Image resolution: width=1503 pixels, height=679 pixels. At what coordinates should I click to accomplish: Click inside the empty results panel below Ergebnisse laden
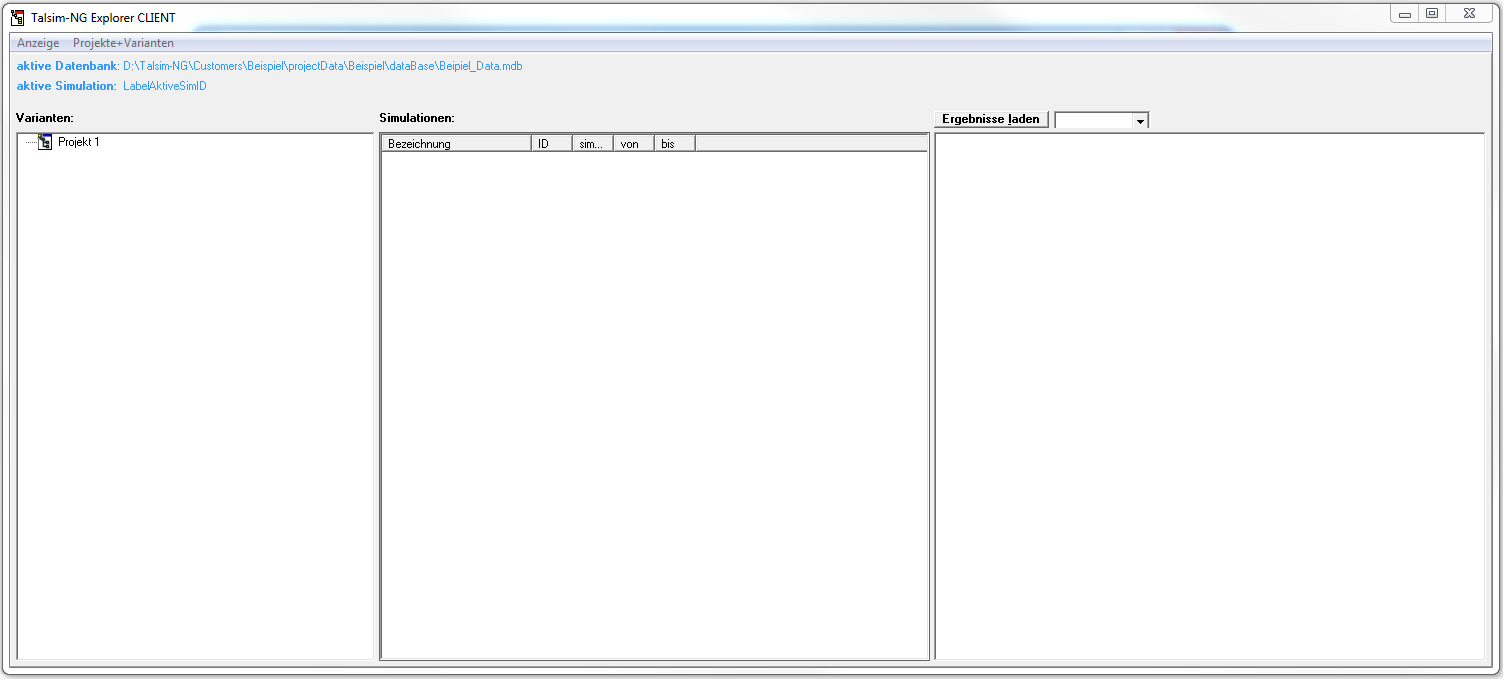(1208, 400)
